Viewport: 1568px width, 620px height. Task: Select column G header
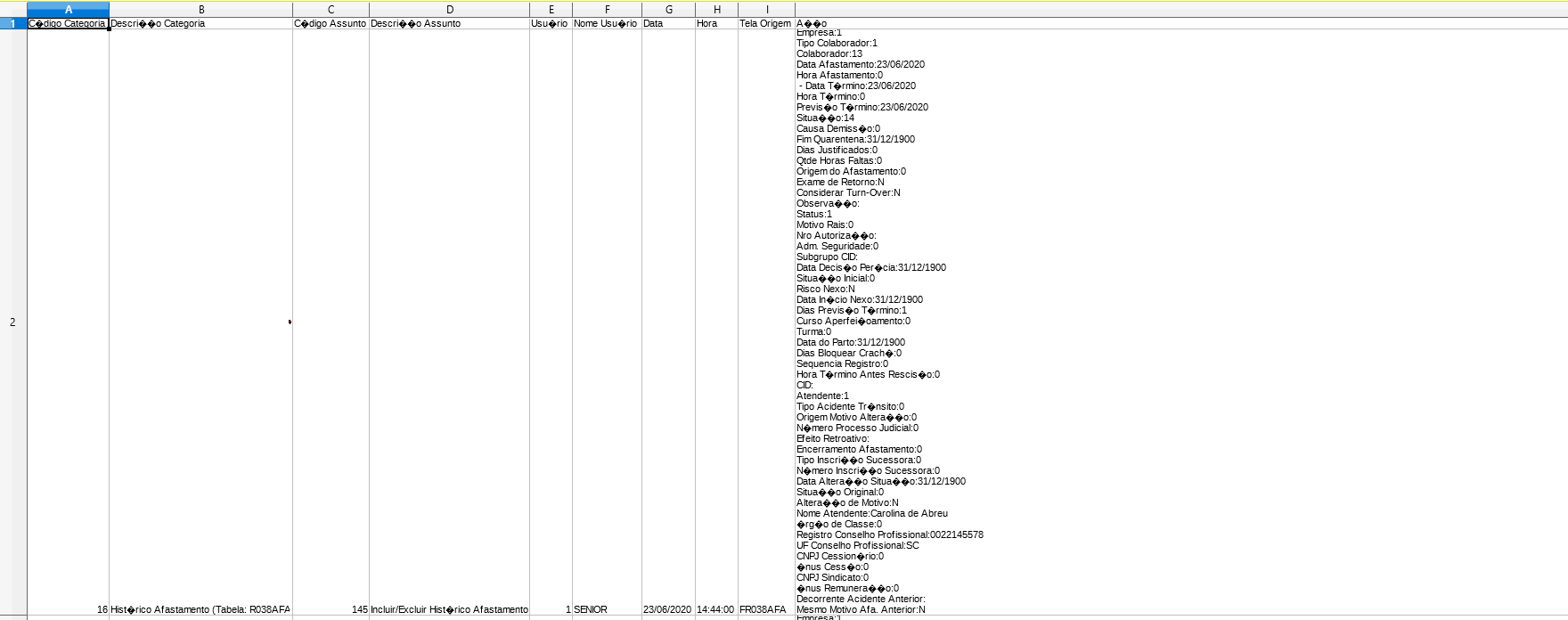tap(668, 10)
